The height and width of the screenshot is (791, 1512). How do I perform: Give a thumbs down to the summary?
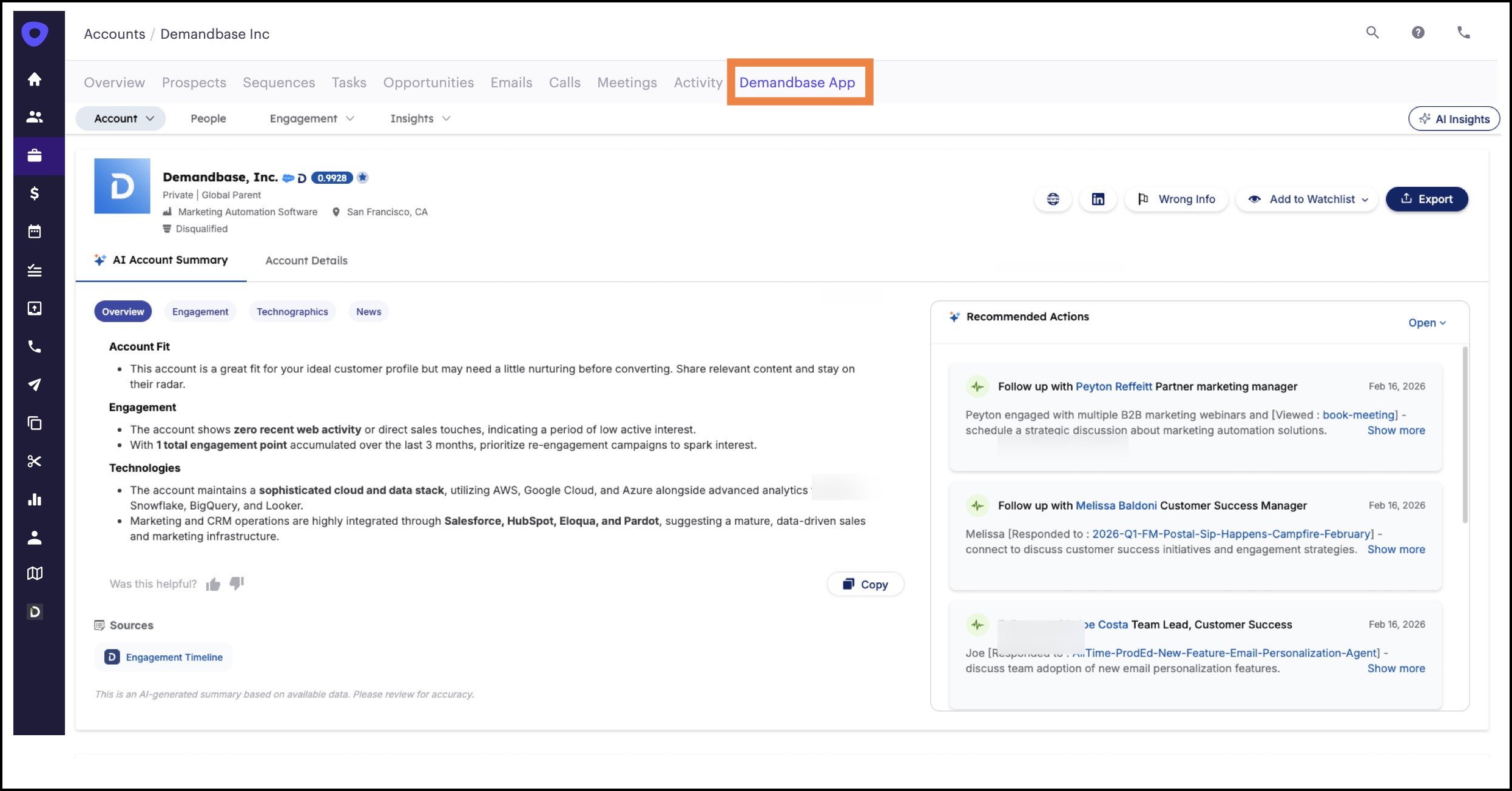(x=237, y=584)
